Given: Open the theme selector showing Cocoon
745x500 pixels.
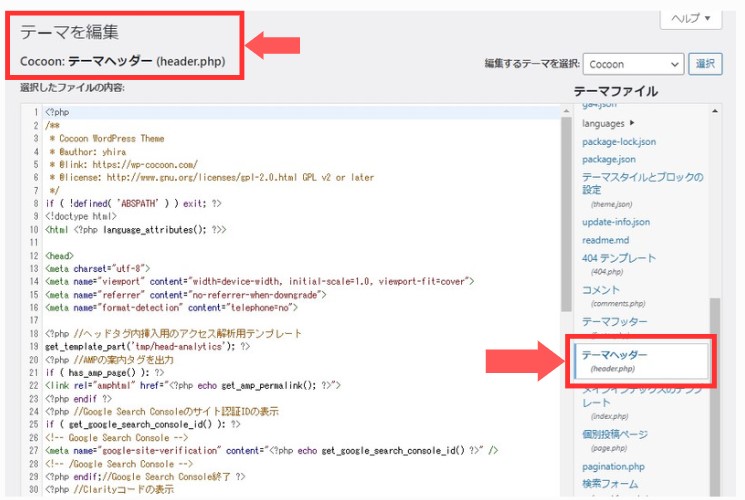Looking at the screenshot, I should 633,64.
